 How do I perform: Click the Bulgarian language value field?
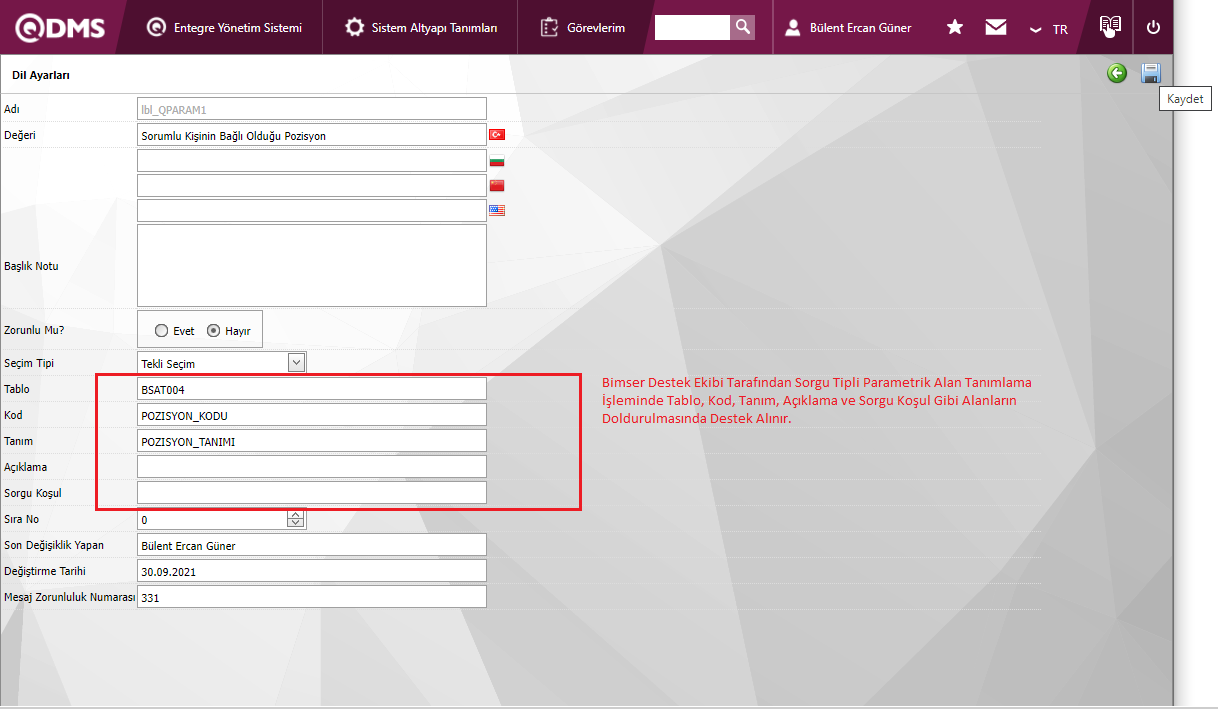point(312,160)
